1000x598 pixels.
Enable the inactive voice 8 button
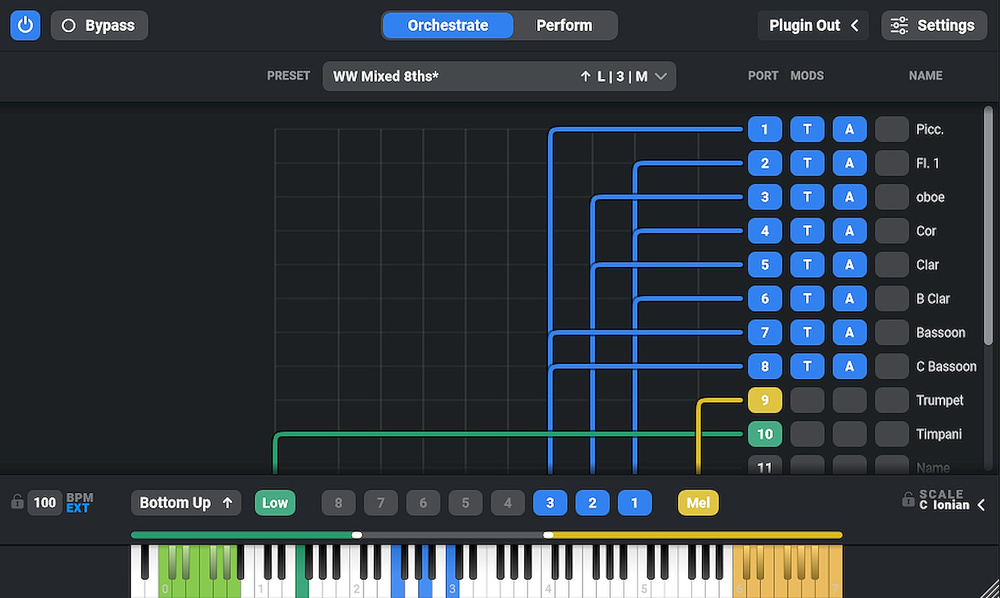click(338, 503)
